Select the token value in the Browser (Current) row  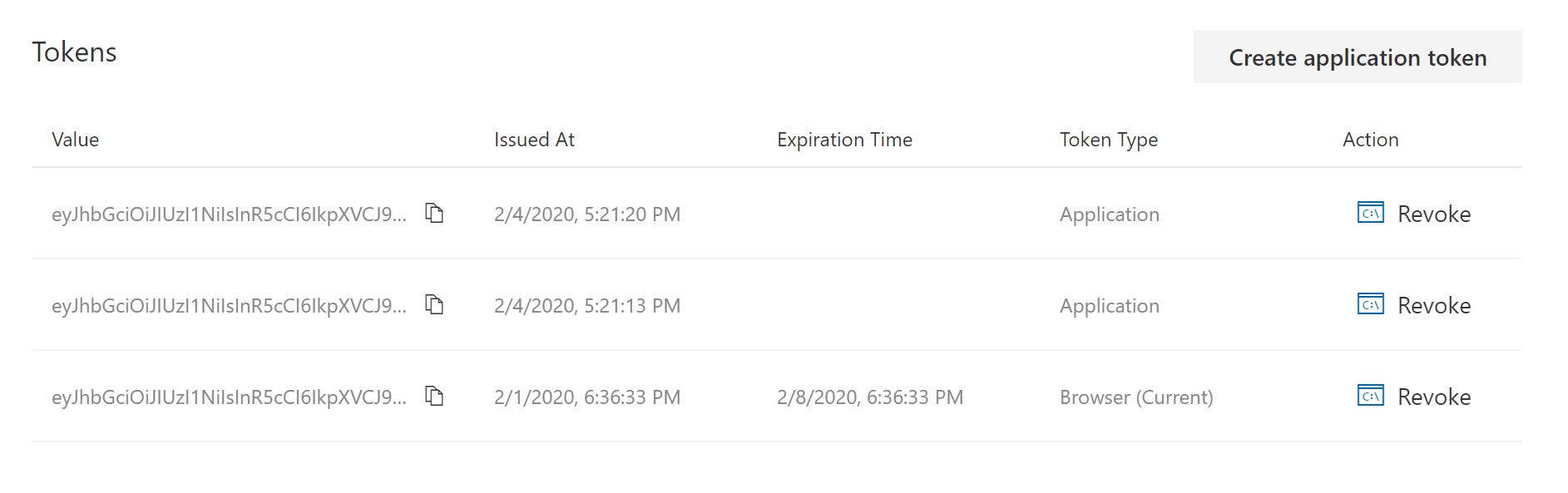click(230, 397)
